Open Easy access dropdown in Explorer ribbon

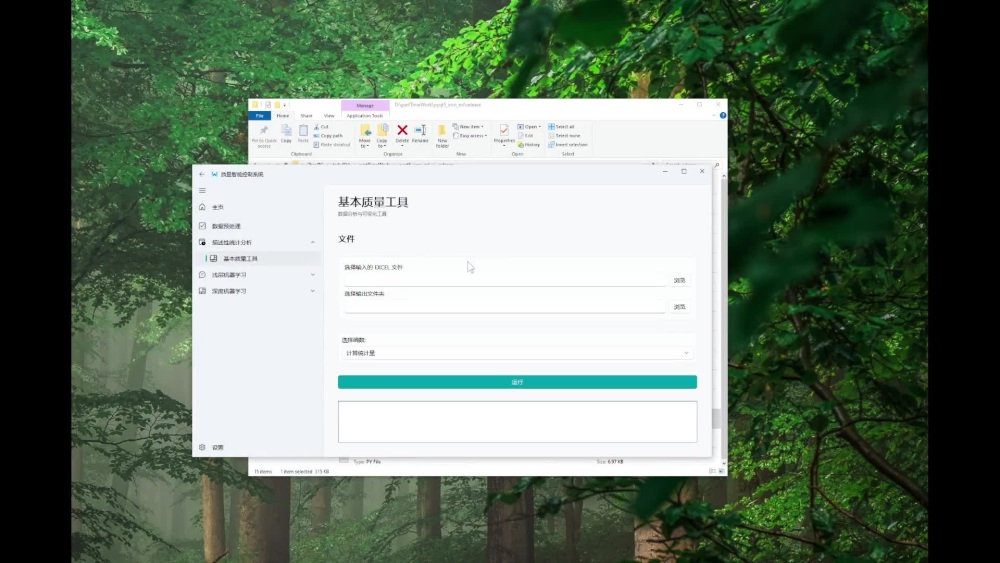coord(470,136)
